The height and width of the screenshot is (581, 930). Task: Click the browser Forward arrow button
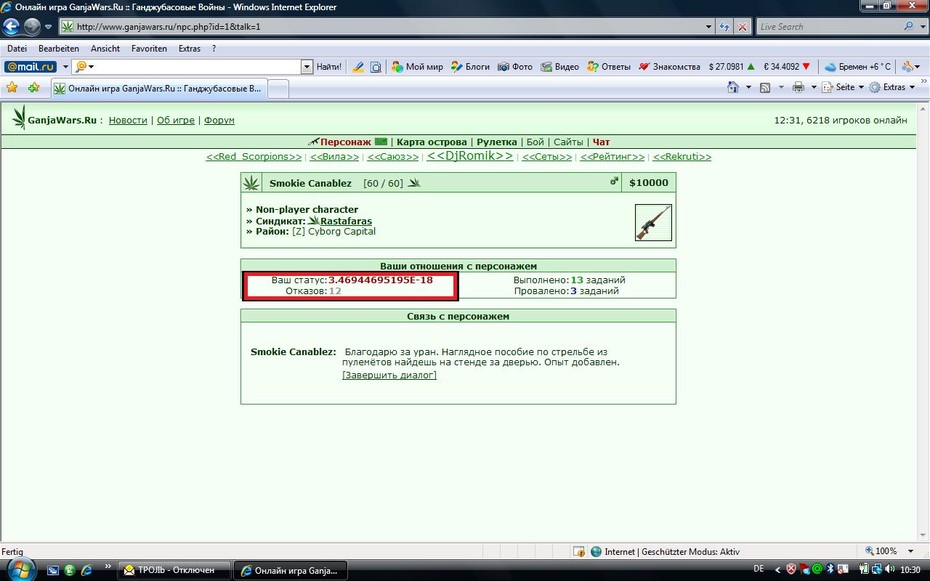tap(31, 27)
